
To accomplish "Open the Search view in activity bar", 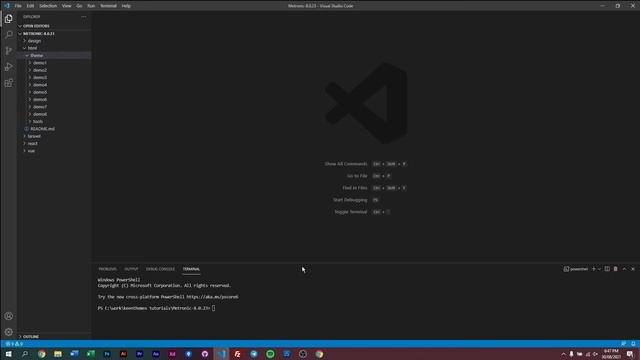I will click(x=9, y=35).
